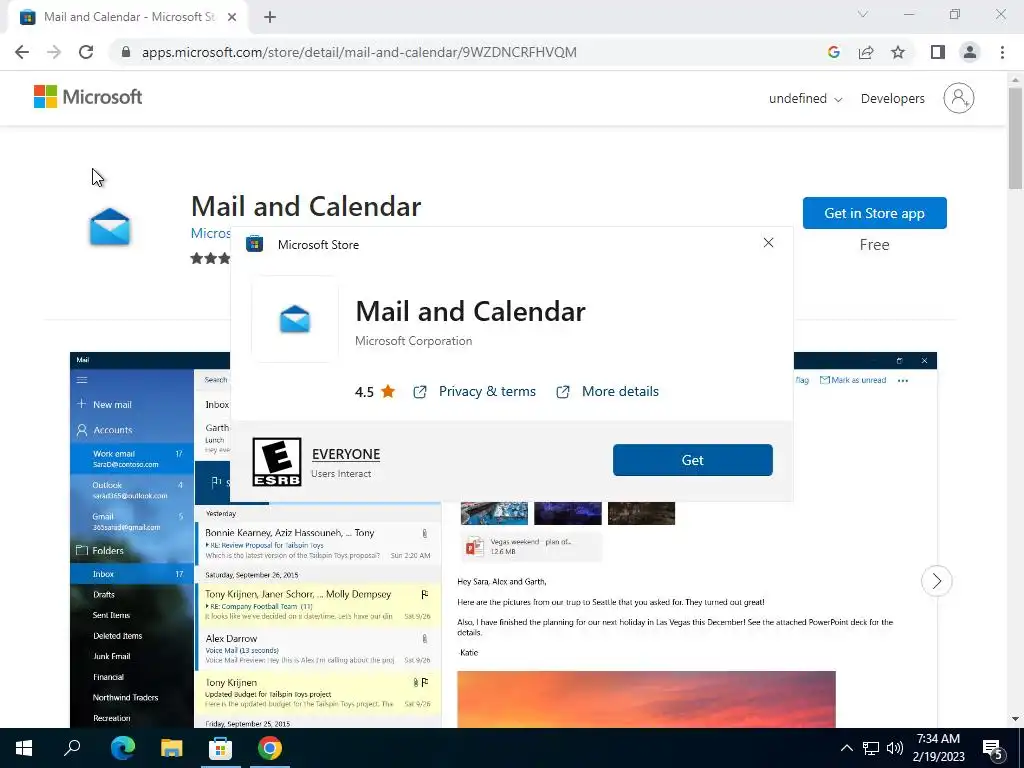Click the Get button in Store dialog

point(692,460)
